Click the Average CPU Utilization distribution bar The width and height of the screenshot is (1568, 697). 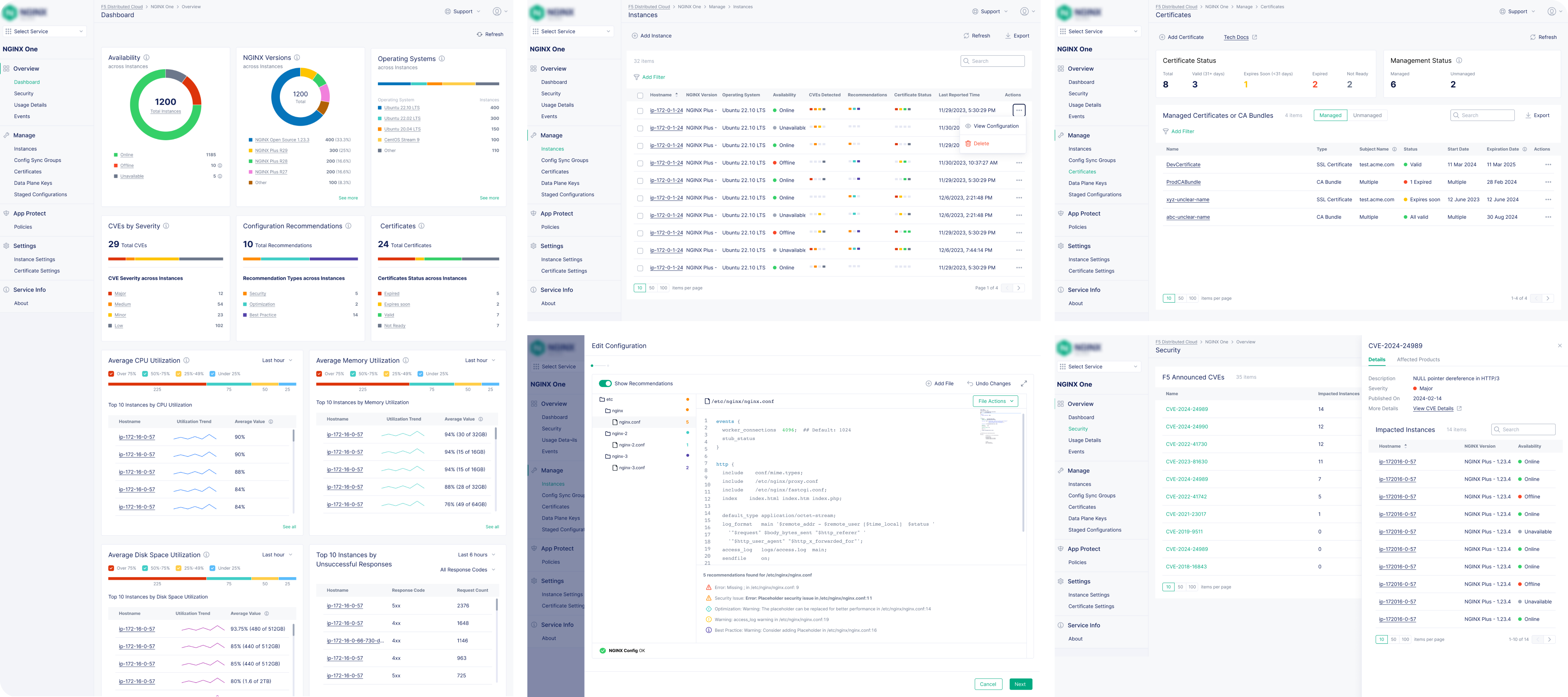click(202, 384)
